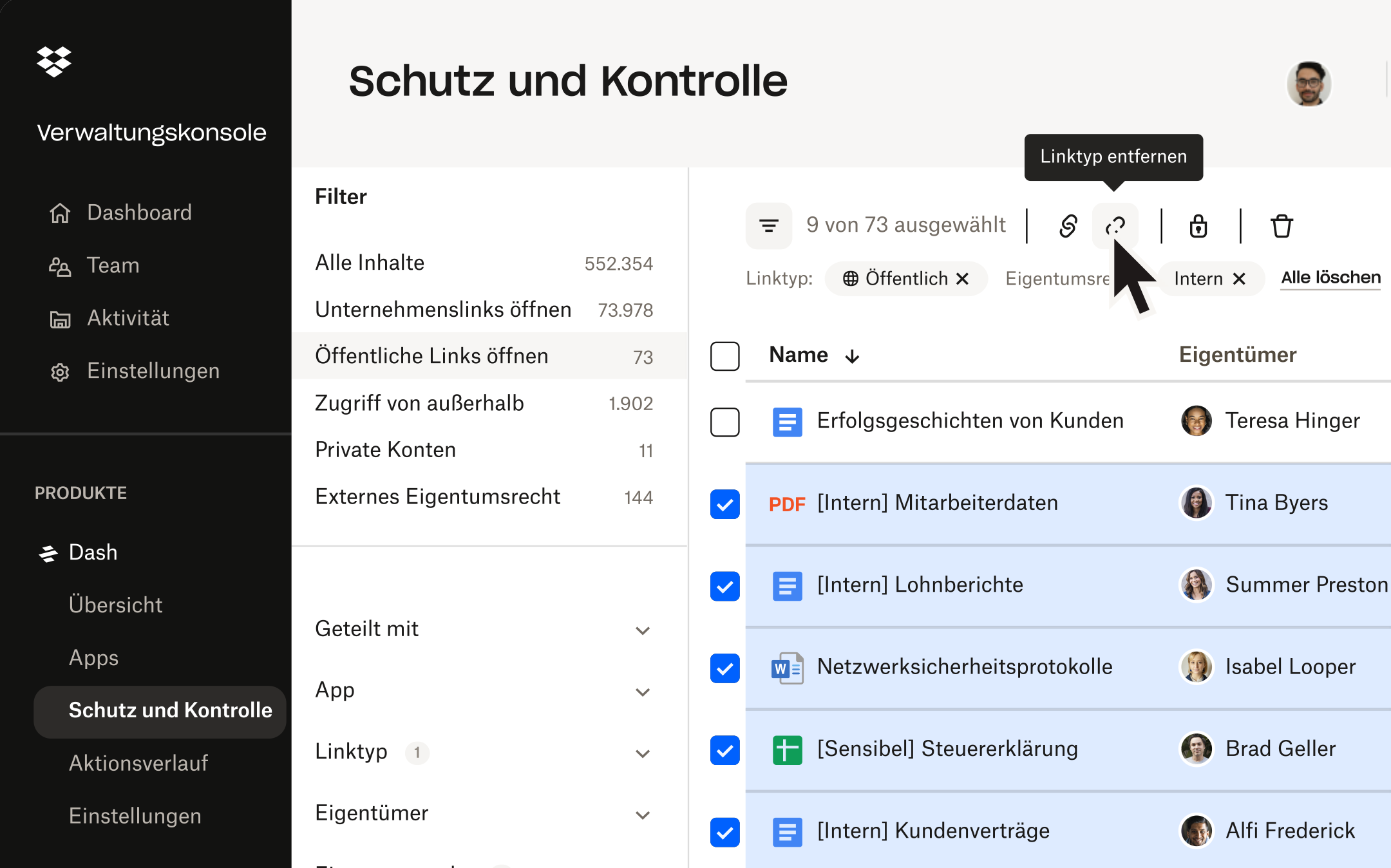The width and height of the screenshot is (1391, 868).
Task: Check Erfolgsgeschichten von Kunden checkbox
Action: tap(724, 422)
